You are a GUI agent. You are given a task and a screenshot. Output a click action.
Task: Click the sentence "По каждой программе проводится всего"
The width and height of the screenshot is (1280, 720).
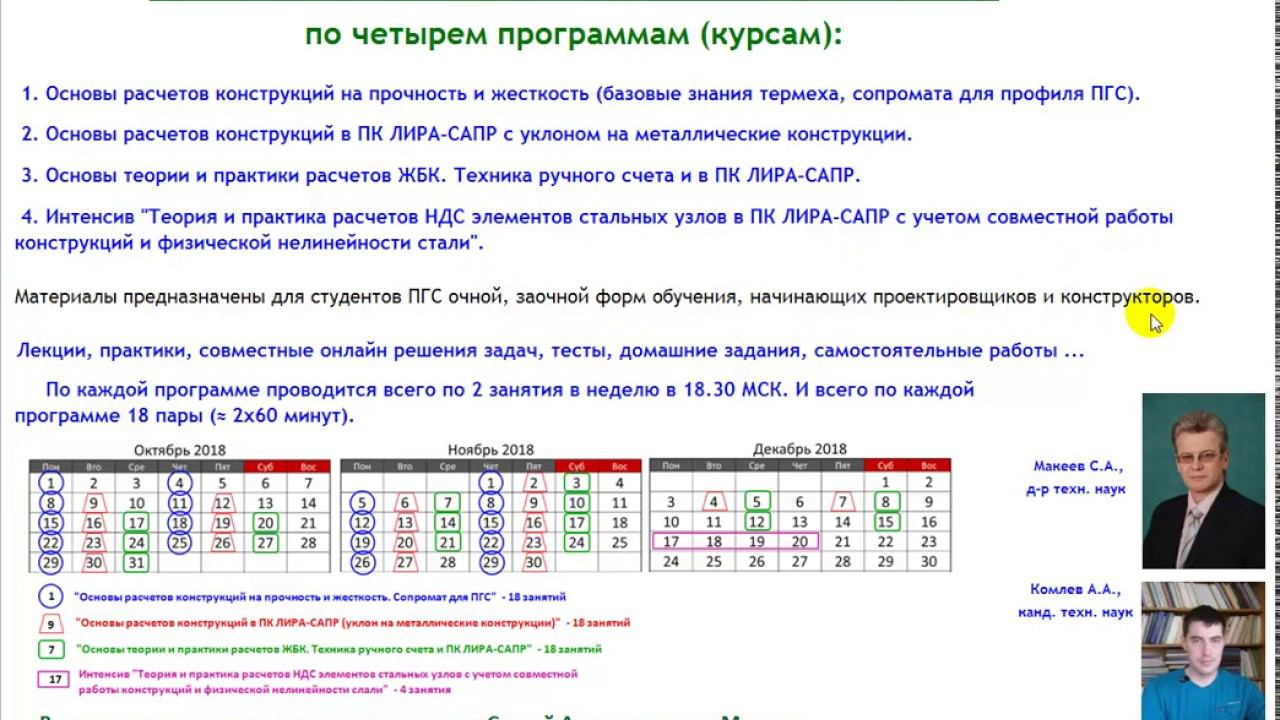coord(494,402)
